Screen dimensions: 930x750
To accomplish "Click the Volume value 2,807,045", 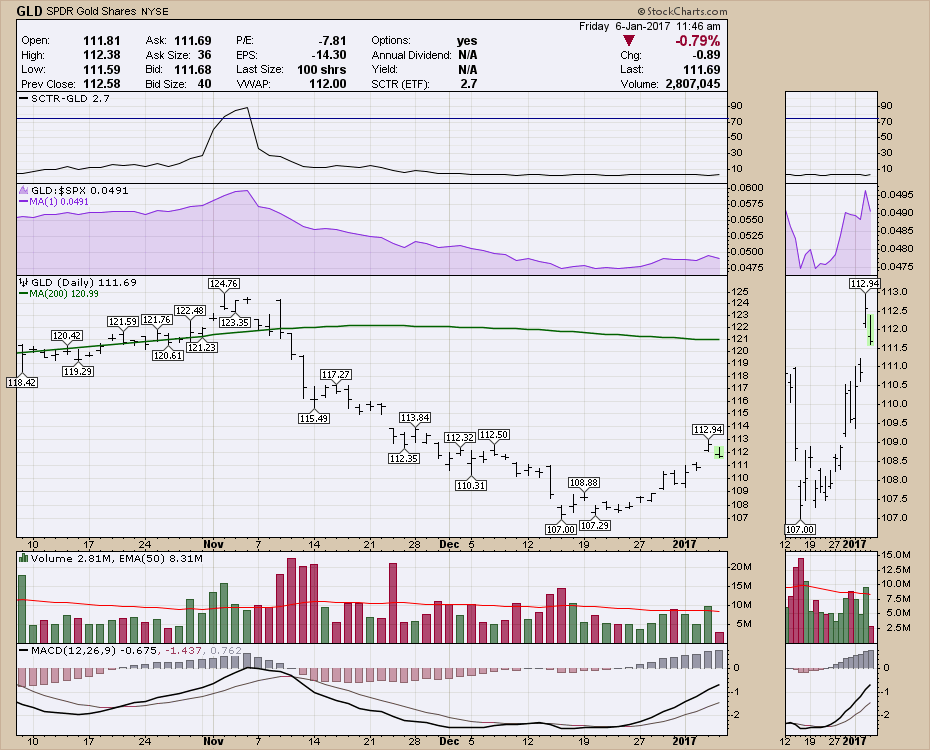I will click(693, 84).
